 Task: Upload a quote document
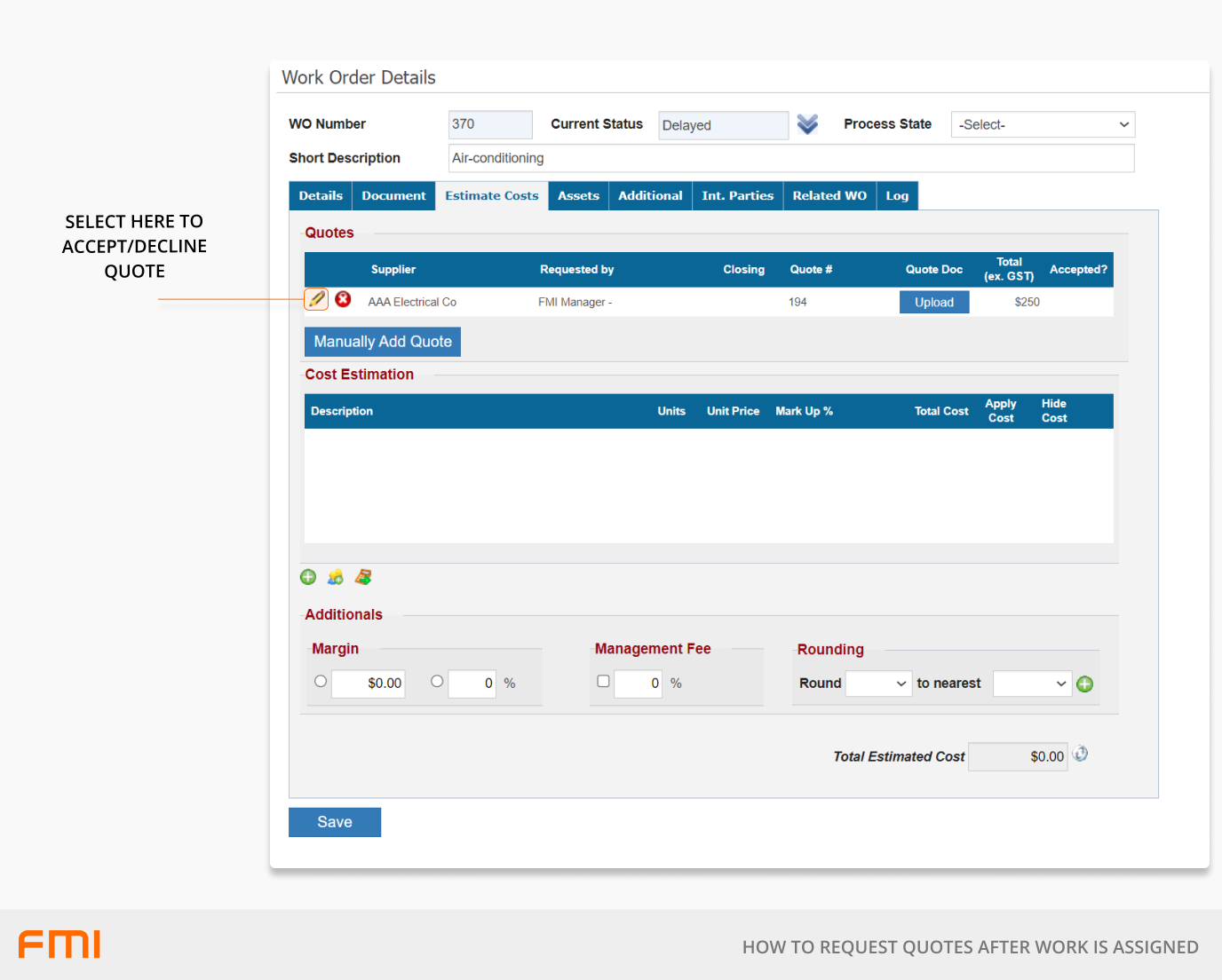tap(934, 303)
